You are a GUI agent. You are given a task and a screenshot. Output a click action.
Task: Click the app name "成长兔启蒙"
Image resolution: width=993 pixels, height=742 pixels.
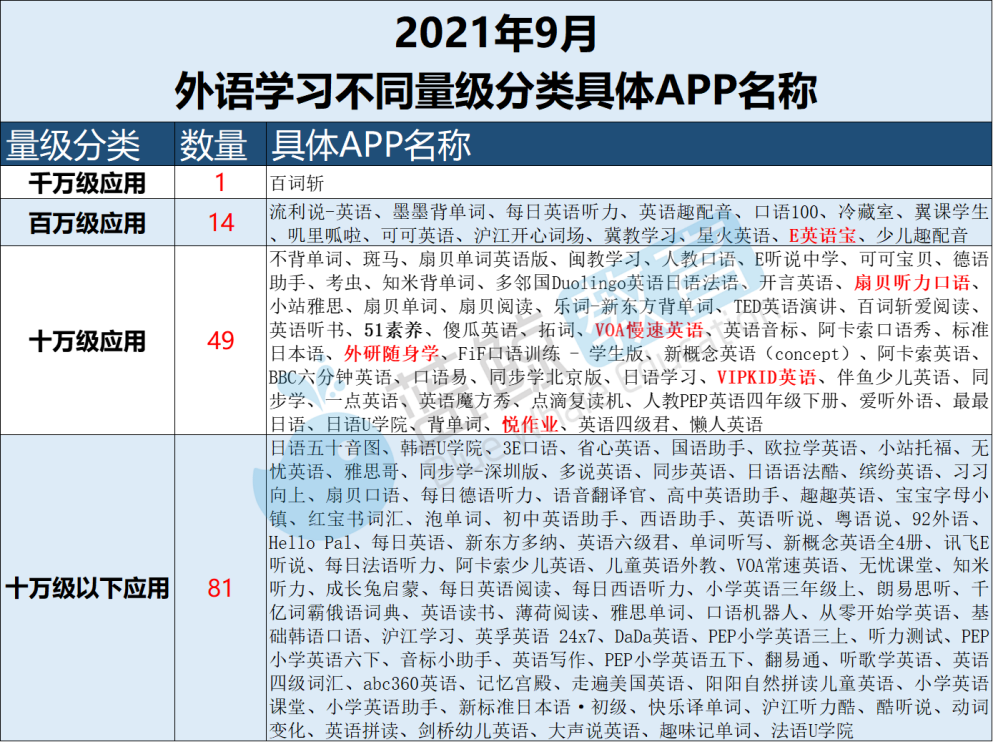[372, 589]
